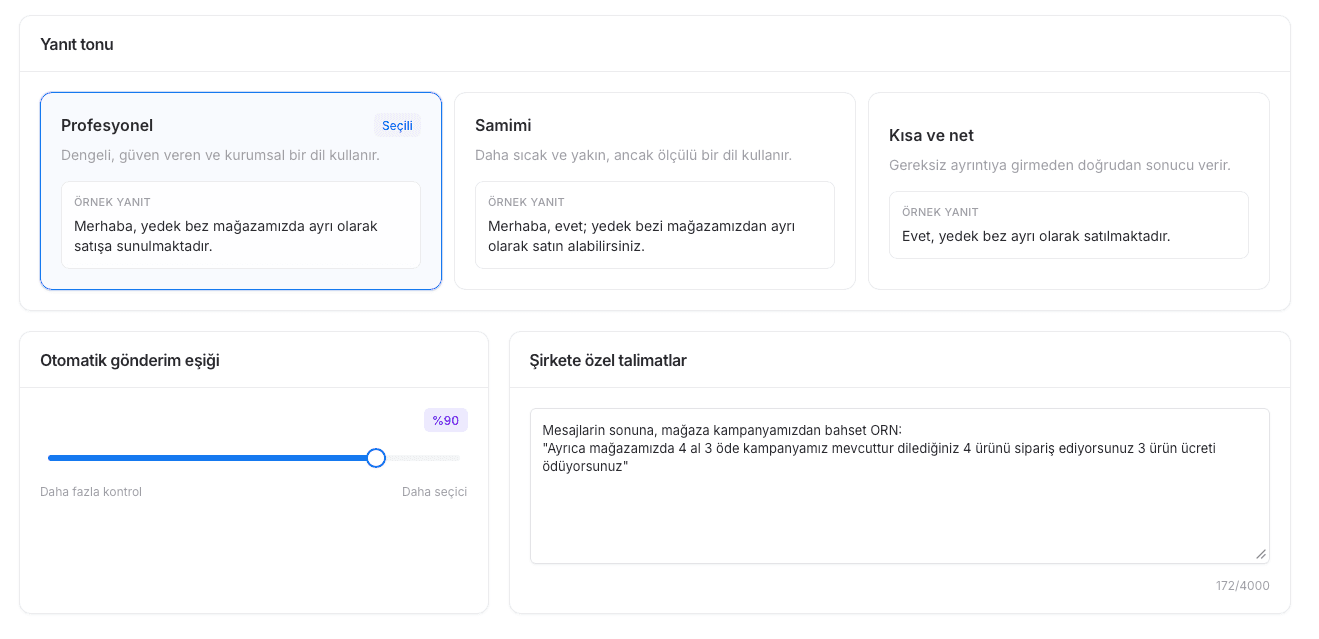1319x639 pixels.
Task: Click the Samimi description 'Daha sıcak ve yakın'
Action: pos(633,156)
